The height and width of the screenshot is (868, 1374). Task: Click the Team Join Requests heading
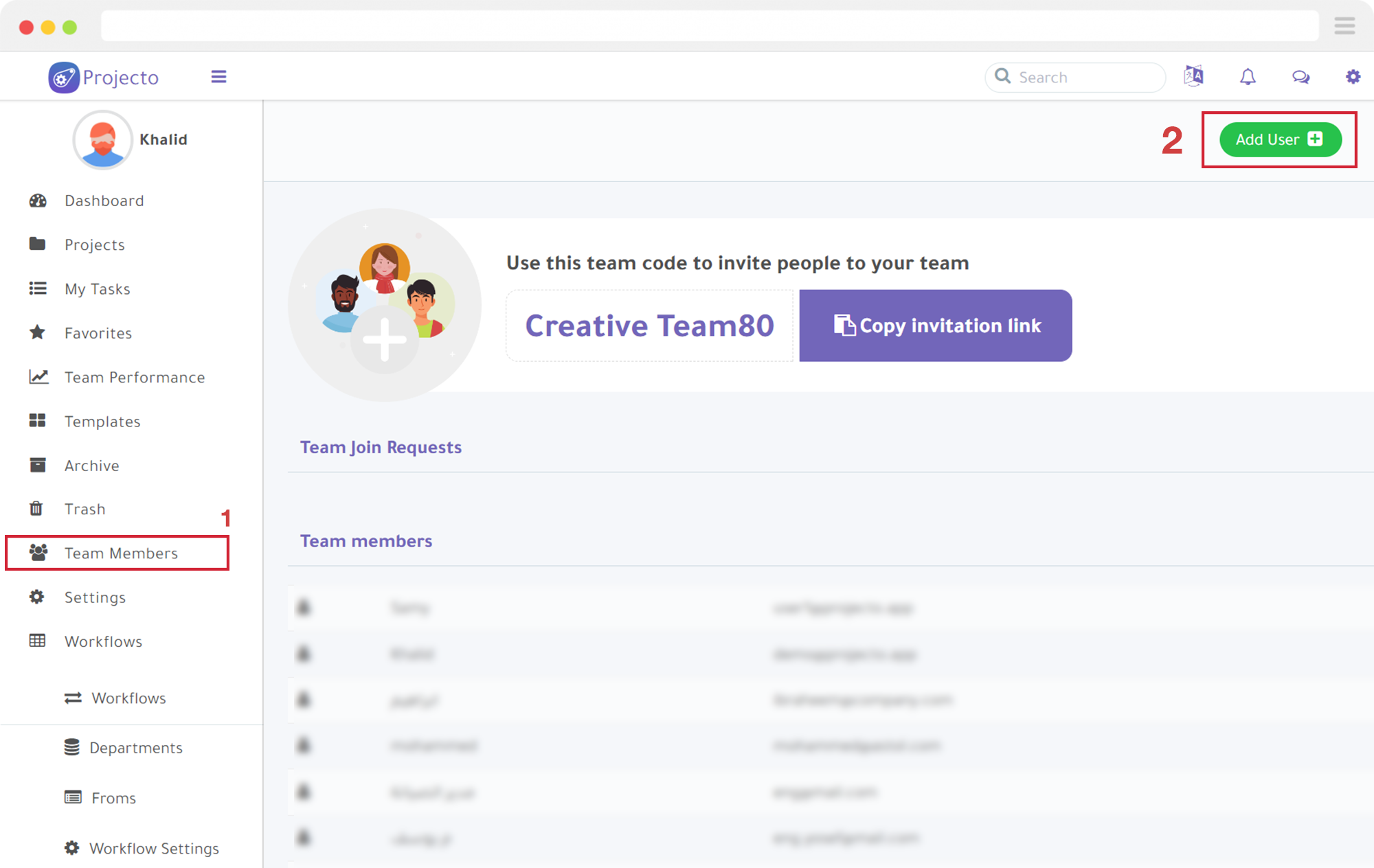381,447
